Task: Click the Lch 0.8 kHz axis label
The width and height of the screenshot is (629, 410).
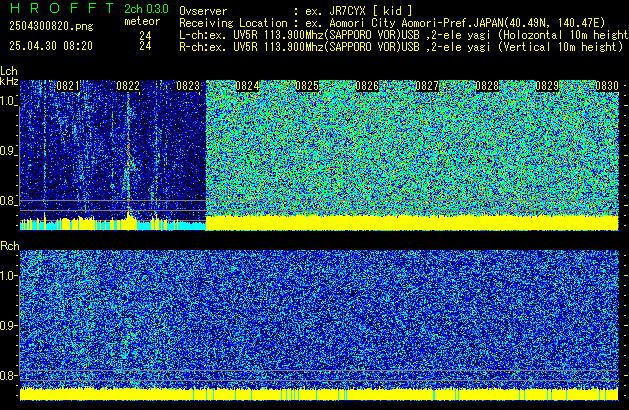Action: 8,201
